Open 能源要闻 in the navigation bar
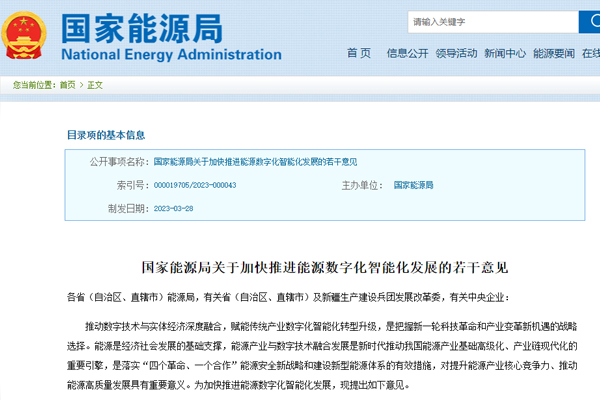This screenshot has width=600, height=400. coord(553,54)
